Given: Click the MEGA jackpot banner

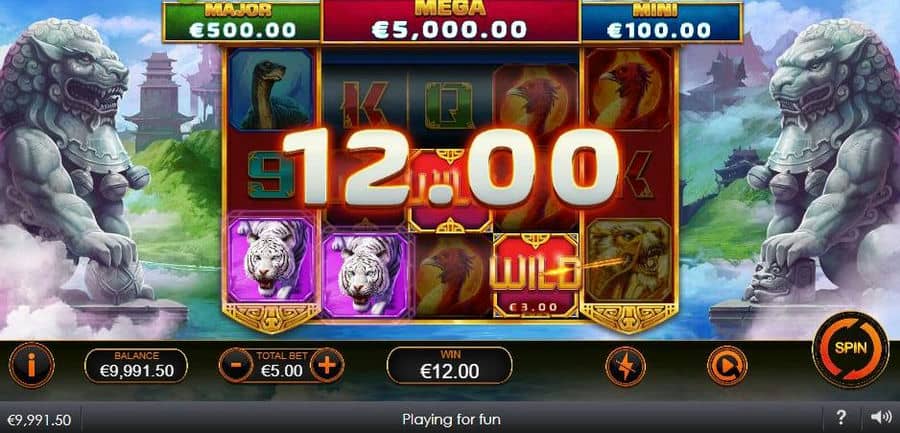Looking at the screenshot, I should [x=451, y=21].
